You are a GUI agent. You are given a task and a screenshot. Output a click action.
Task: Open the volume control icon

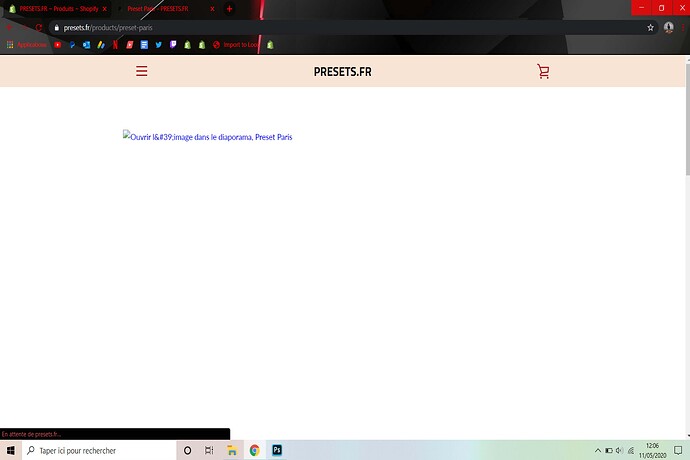coord(619,450)
